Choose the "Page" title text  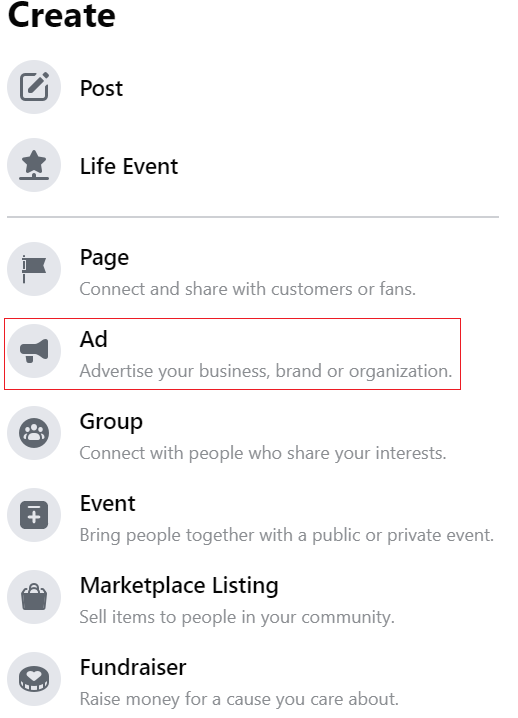pyautogui.click(x=104, y=258)
